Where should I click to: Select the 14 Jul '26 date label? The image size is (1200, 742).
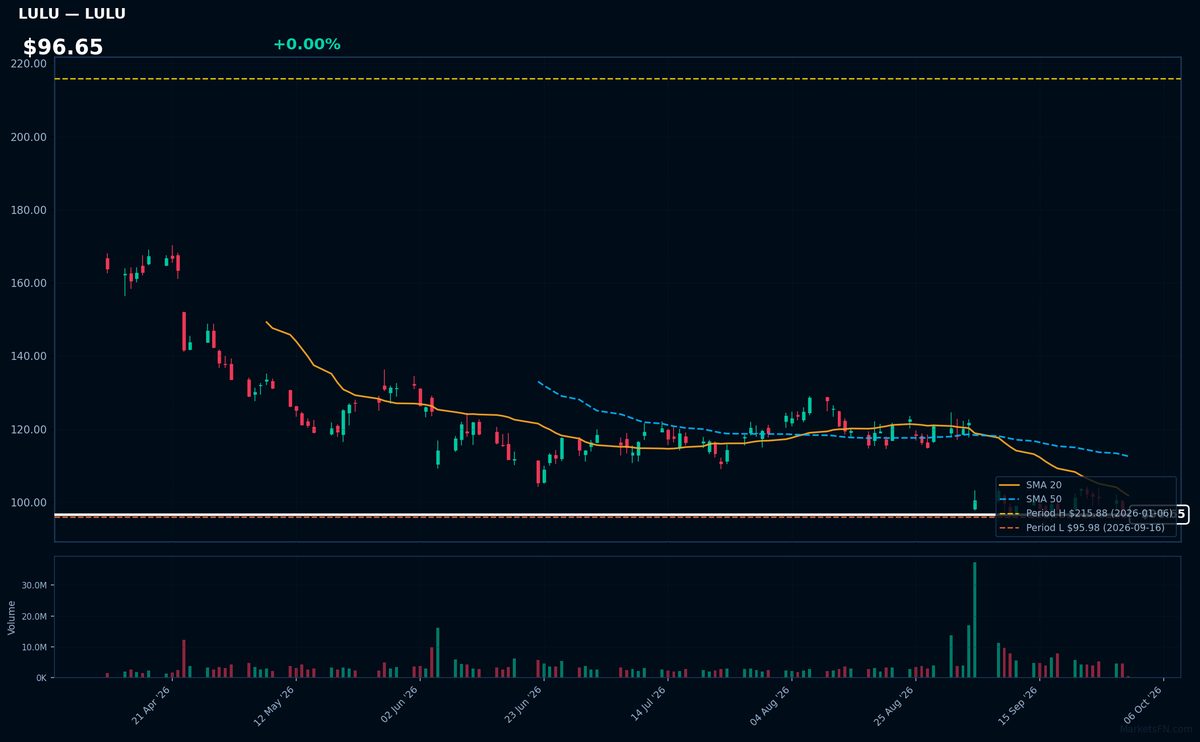[647, 705]
